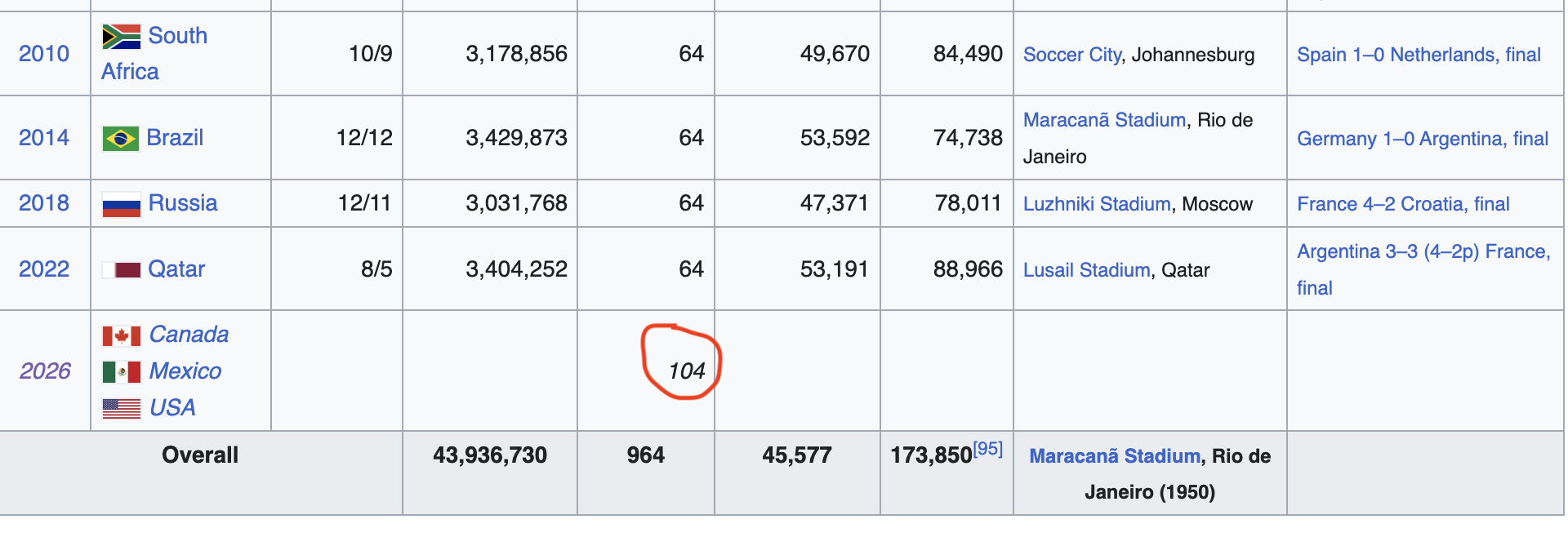Viewport: 1568px width, 537px height.
Task: Click the Russia flag icon
Action: click(x=121, y=204)
